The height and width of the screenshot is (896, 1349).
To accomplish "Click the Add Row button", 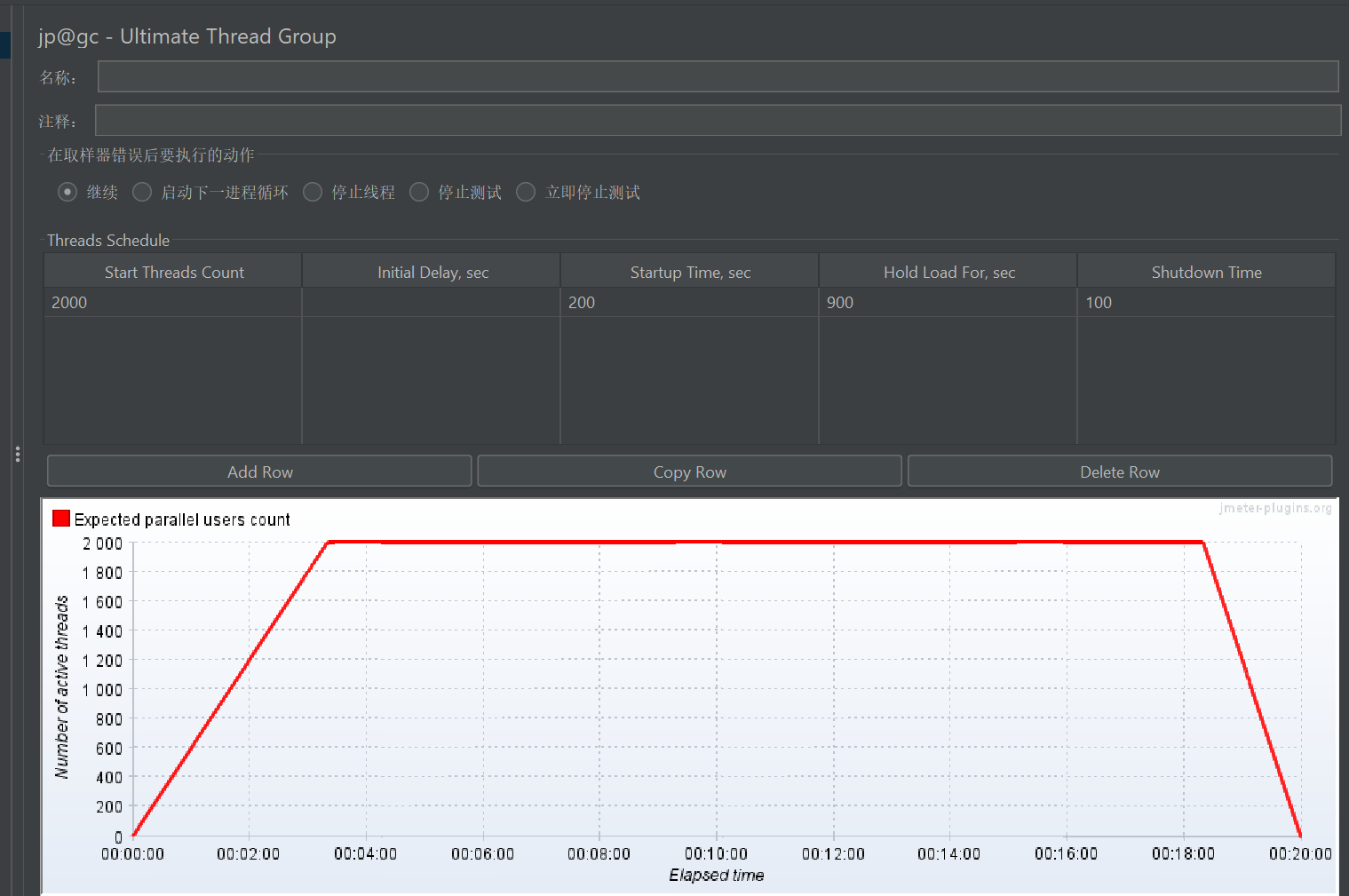I will pyautogui.click(x=259, y=472).
